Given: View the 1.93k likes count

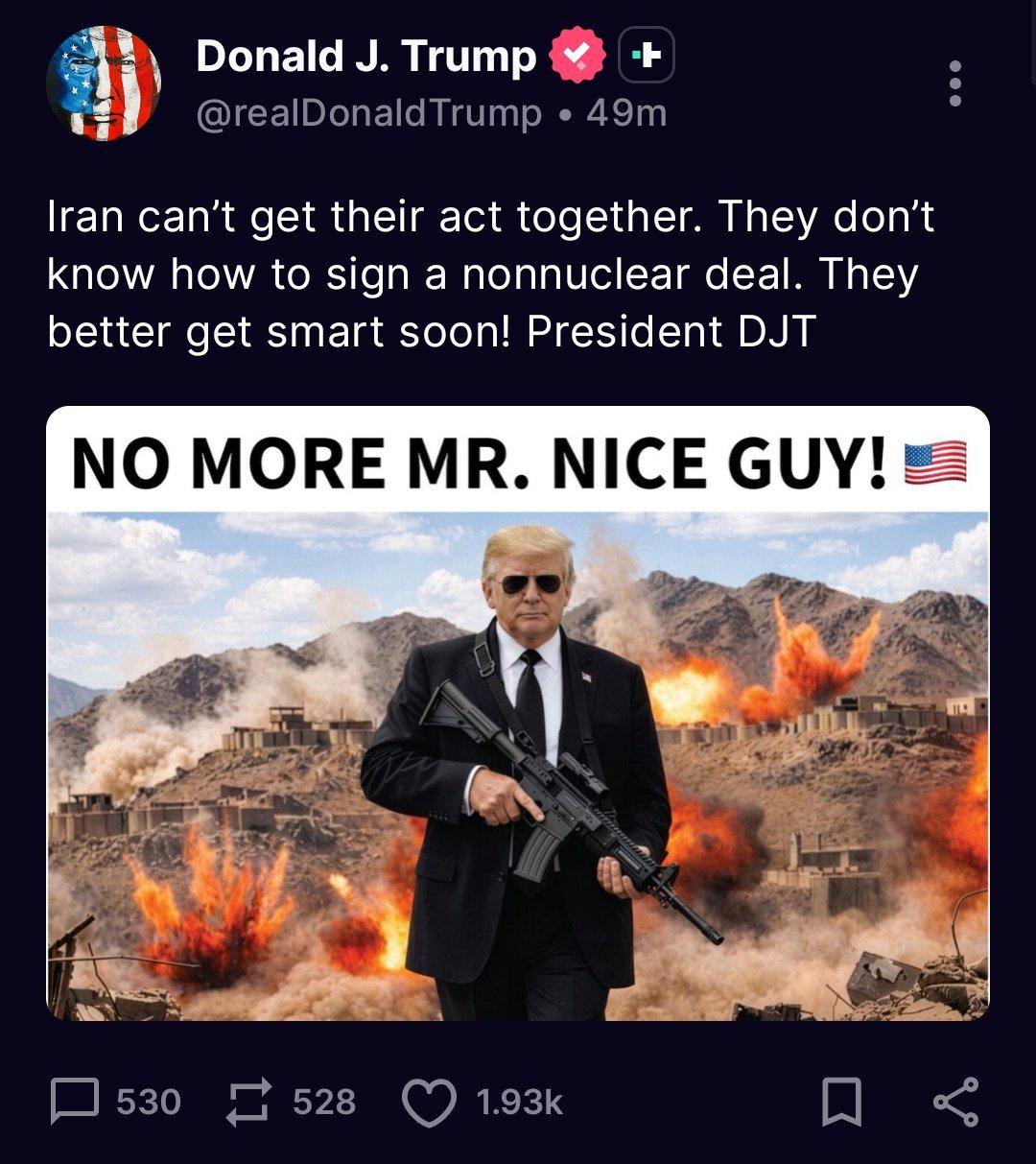Looking at the screenshot, I should coord(519,1102).
